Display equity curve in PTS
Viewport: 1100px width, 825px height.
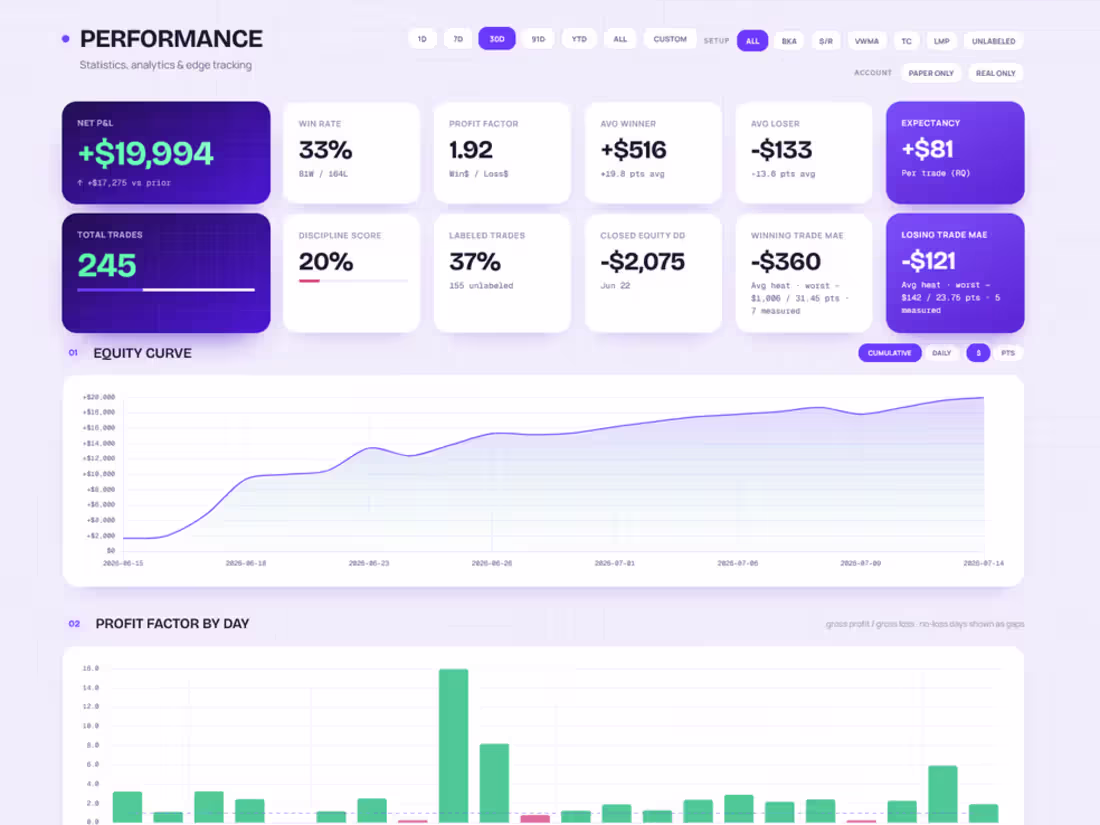click(1007, 353)
